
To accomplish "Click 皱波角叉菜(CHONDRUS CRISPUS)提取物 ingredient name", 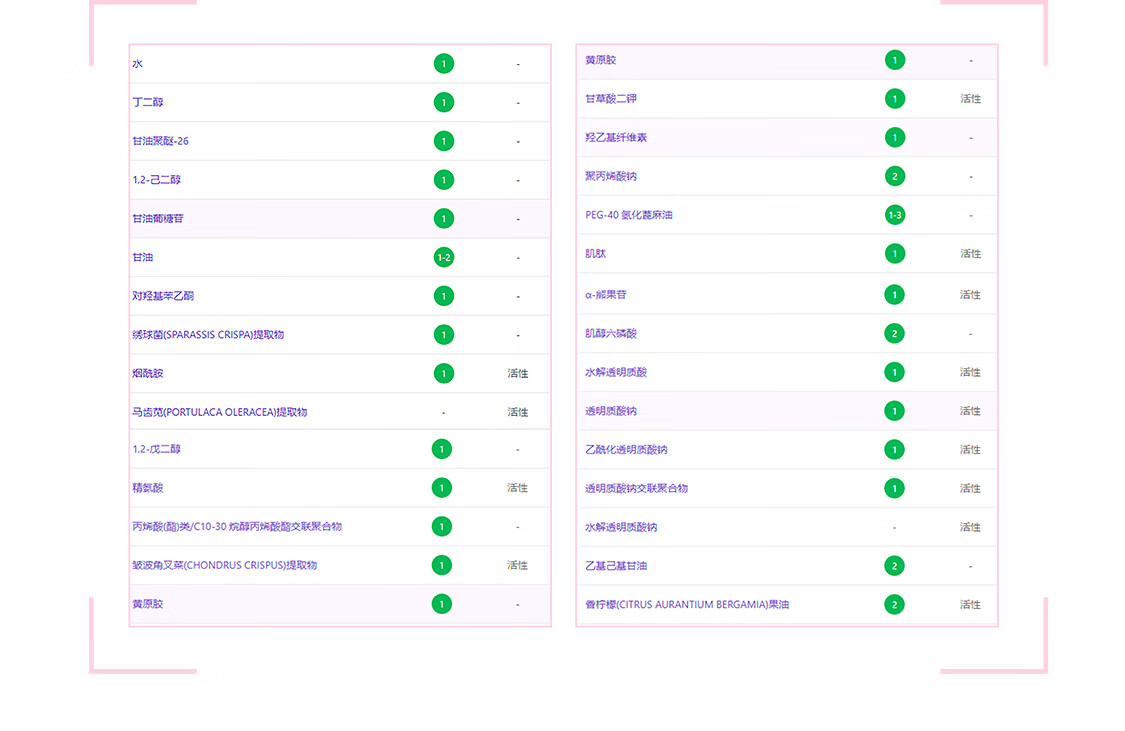I will click(x=225, y=566).
